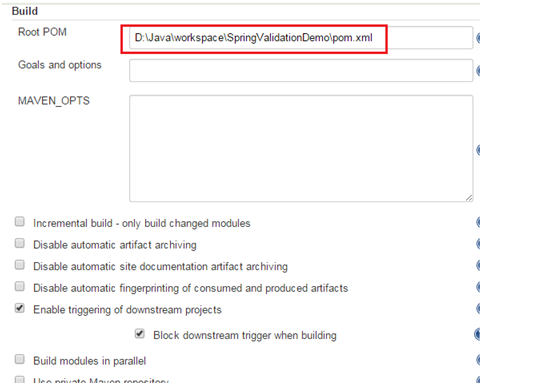Open help for Enable triggering of downstream
The image size is (553, 385).
[x=478, y=308]
